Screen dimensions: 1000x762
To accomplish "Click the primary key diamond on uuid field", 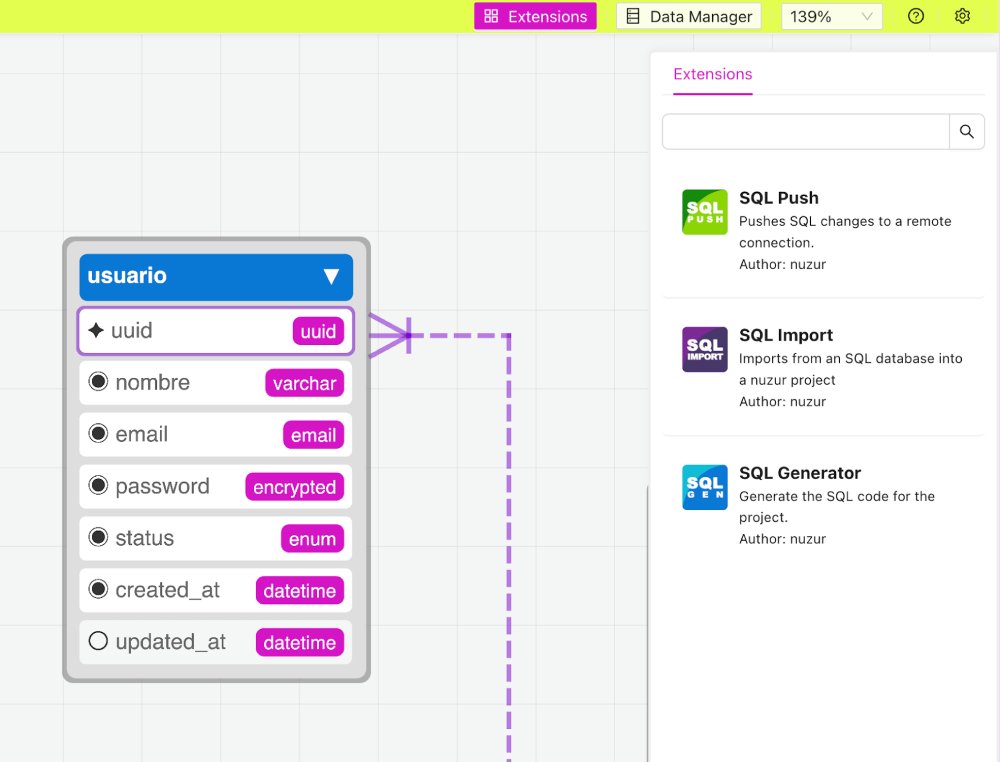I will tap(97, 329).
